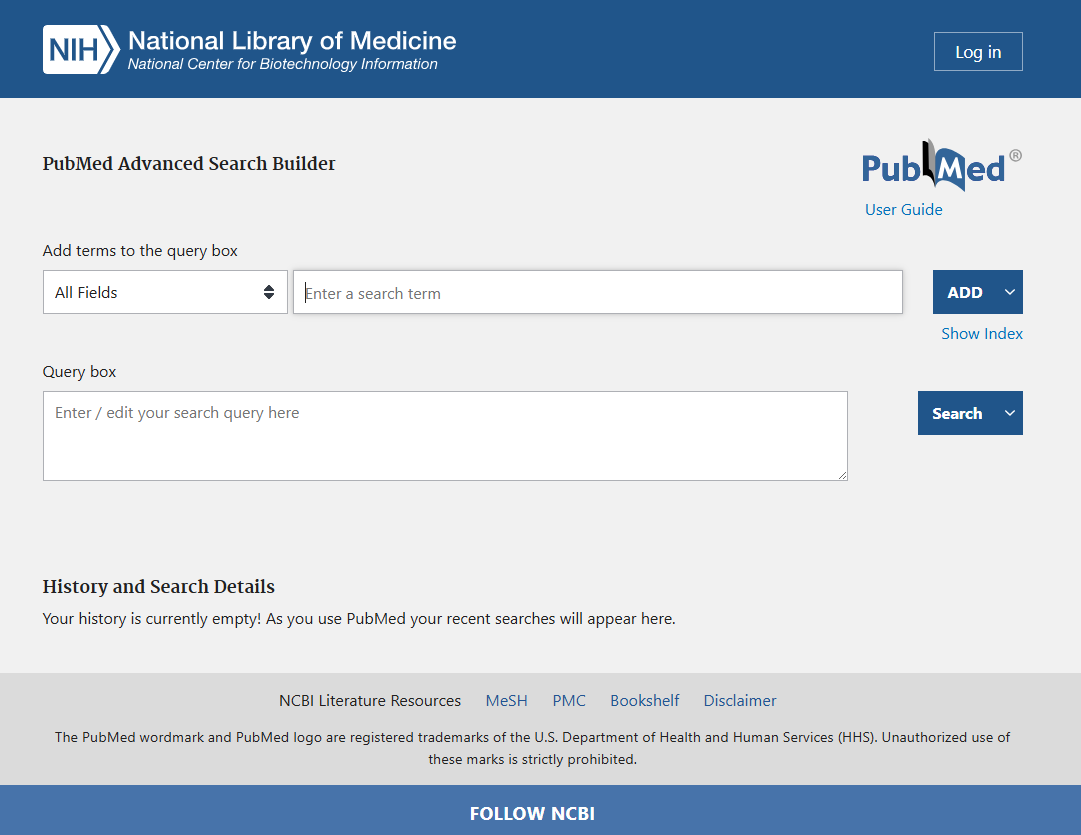1081x835 pixels.
Task: Click inside the Query box textarea
Action: (x=445, y=435)
